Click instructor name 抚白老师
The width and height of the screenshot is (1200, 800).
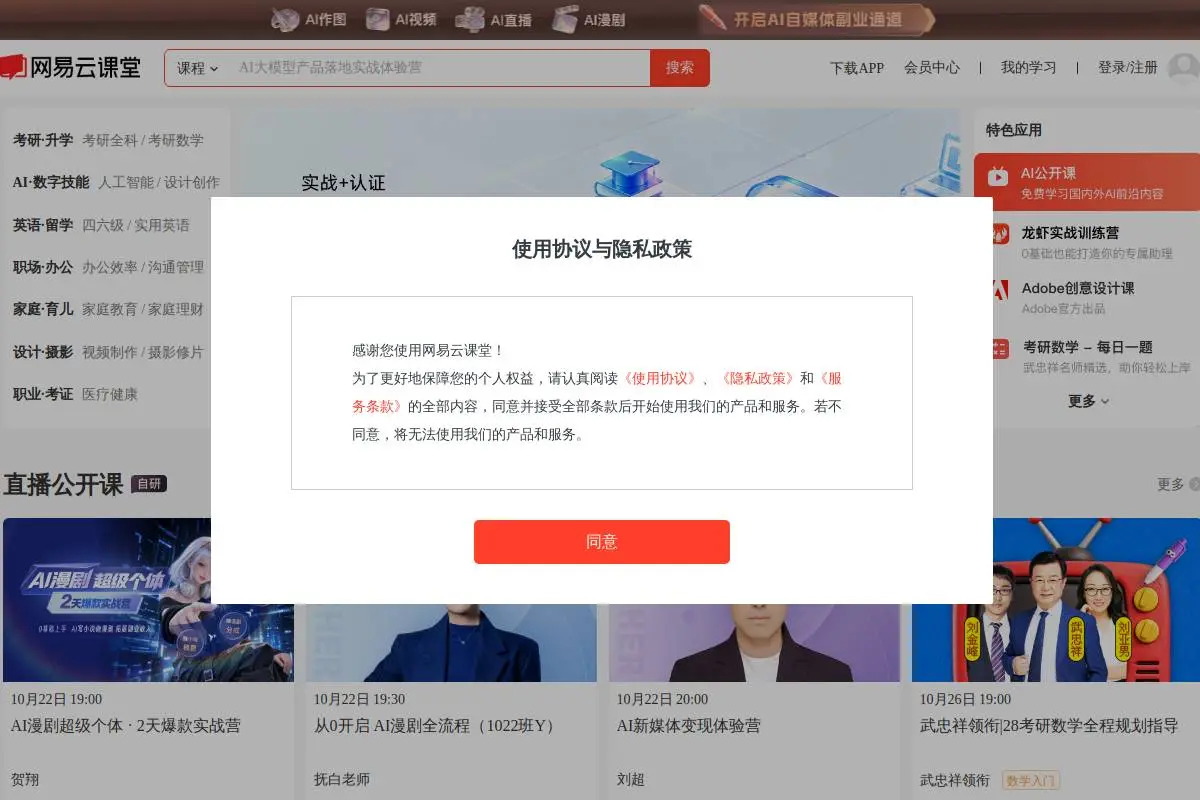pyautogui.click(x=342, y=780)
